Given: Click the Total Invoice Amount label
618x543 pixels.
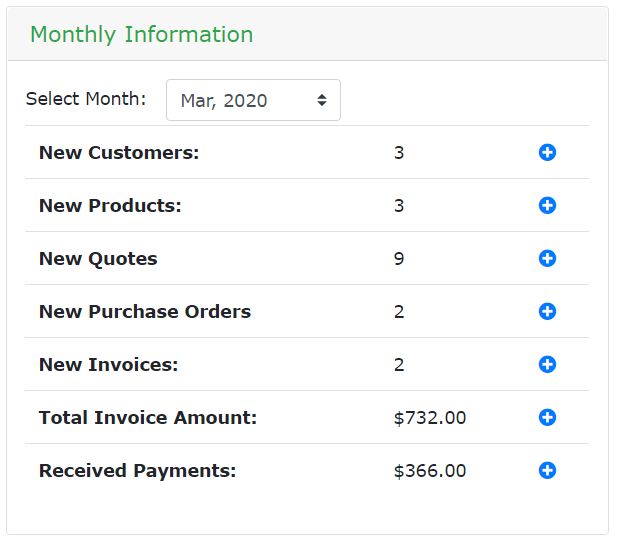Looking at the screenshot, I should pos(148,418).
